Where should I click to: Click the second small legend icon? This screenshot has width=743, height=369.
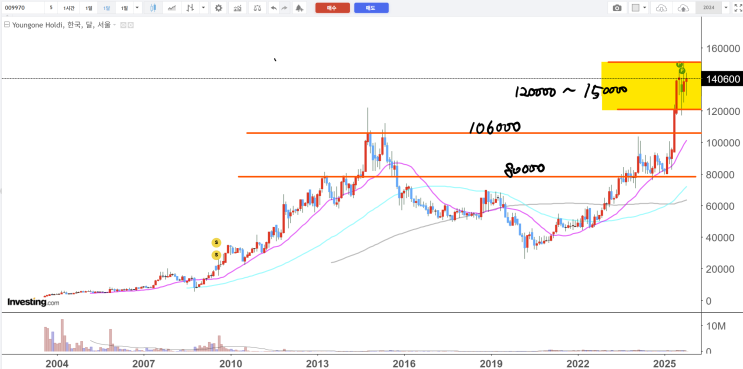point(130,25)
